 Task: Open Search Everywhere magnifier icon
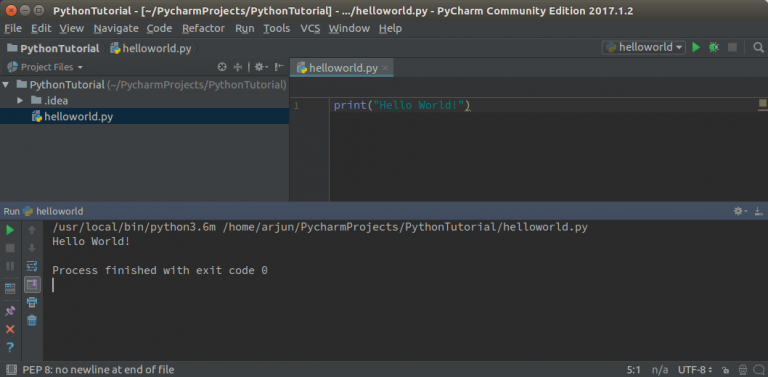pyautogui.click(x=758, y=47)
